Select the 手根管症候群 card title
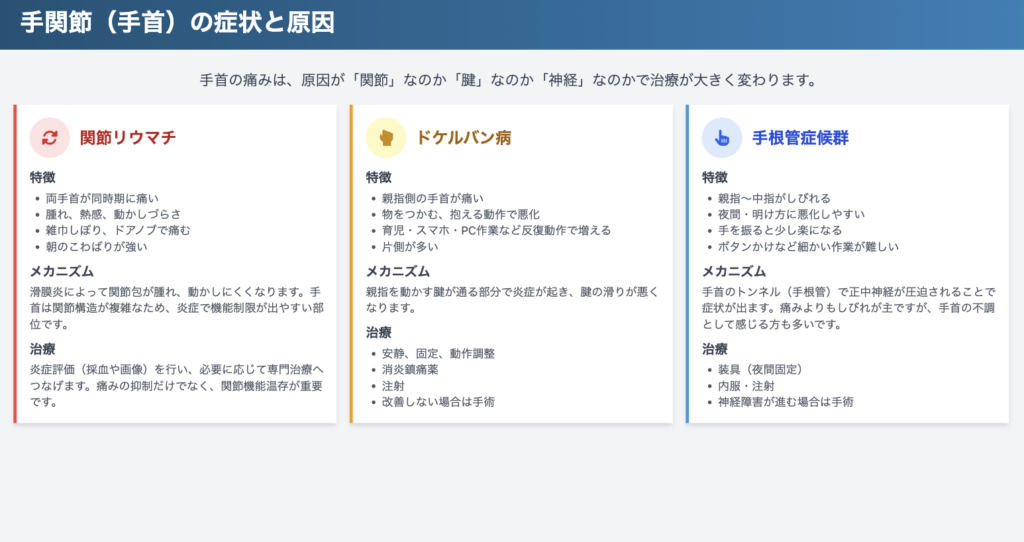Screen dimensions: 1024x542 800,138
